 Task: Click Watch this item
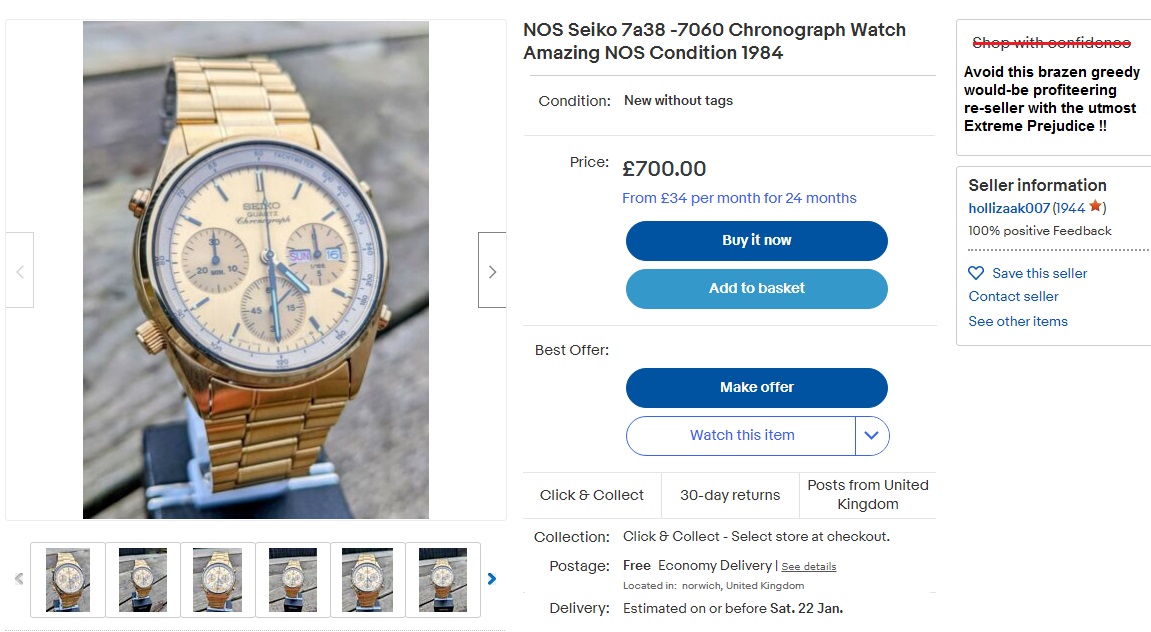(x=741, y=435)
